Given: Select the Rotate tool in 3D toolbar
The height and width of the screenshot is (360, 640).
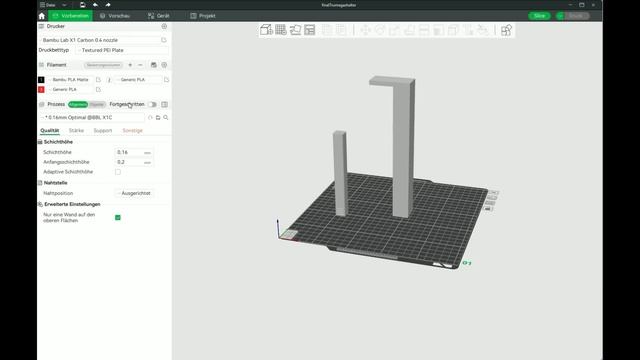Looking at the screenshot, I should [x=380, y=30].
